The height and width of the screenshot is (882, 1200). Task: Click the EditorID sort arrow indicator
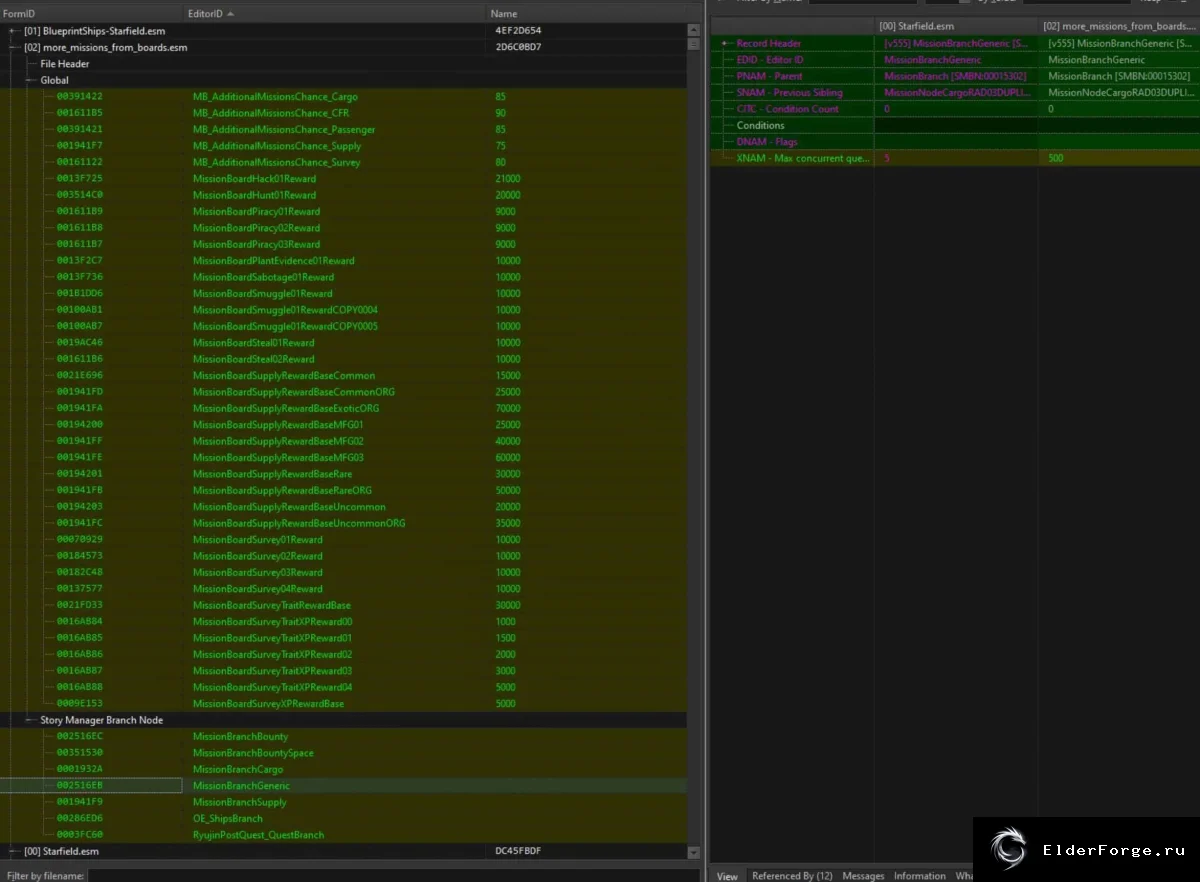click(x=231, y=14)
